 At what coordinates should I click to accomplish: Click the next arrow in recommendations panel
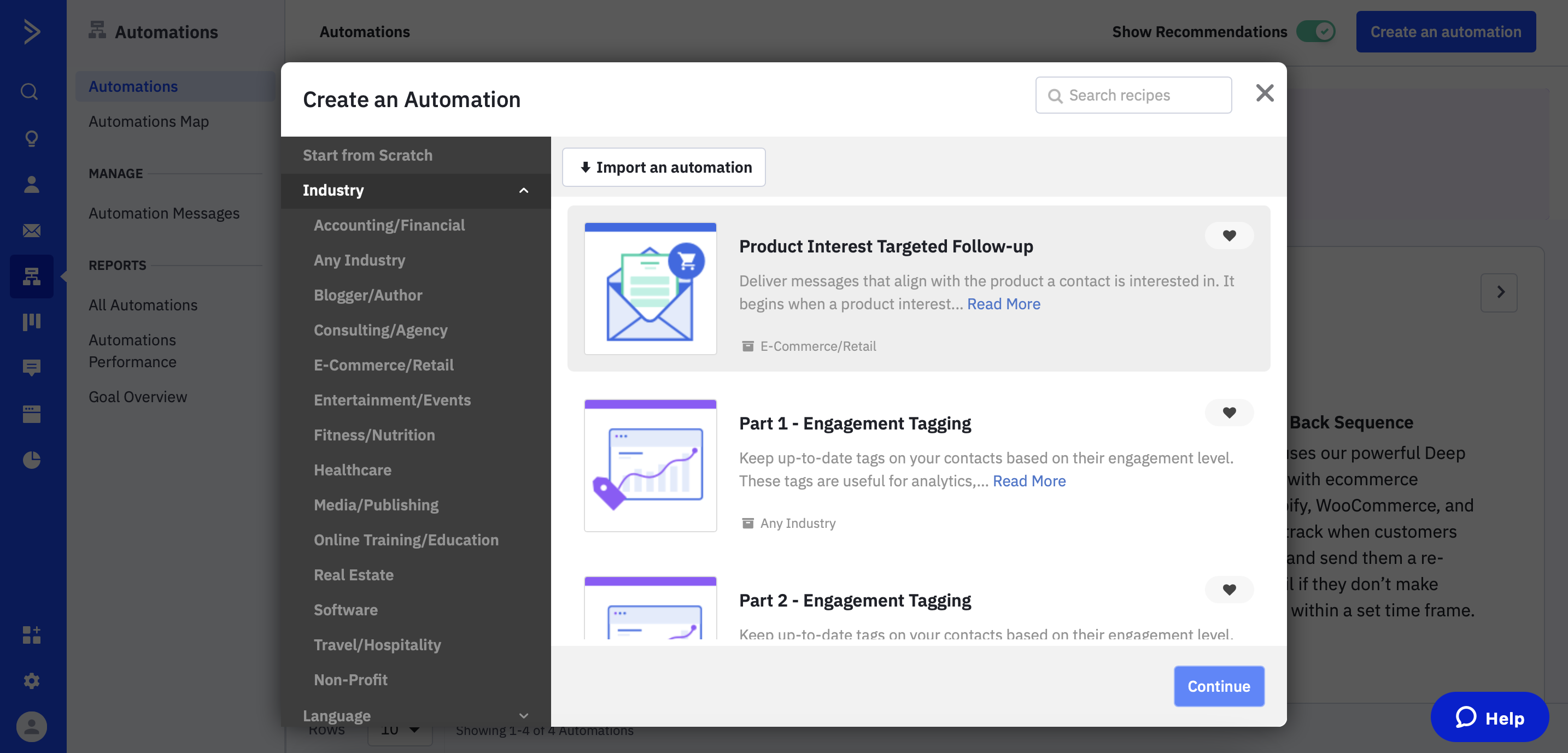[1498, 292]
